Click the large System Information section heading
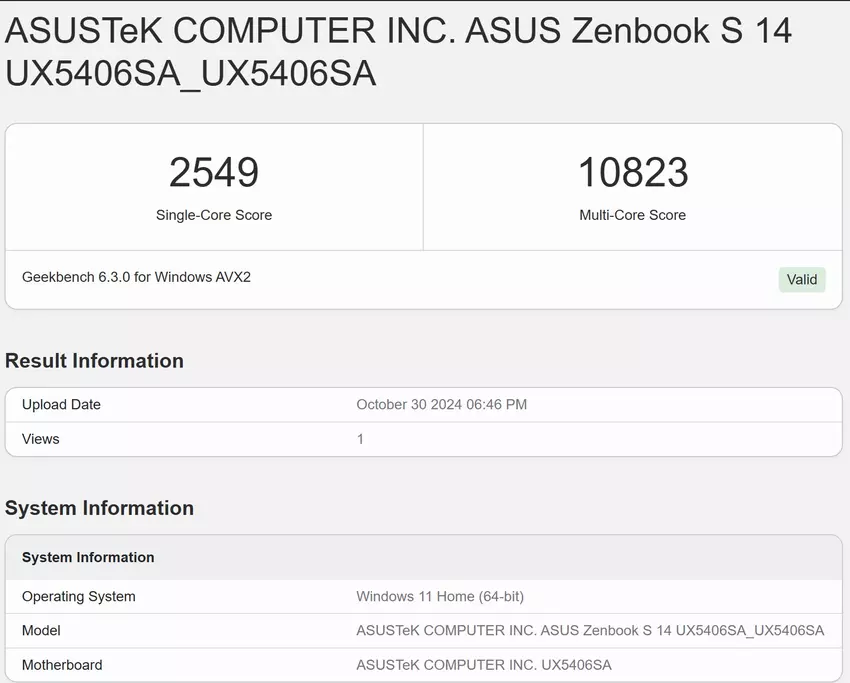The width and height of the screenshot is (850, 683). [x=99, y=508]
